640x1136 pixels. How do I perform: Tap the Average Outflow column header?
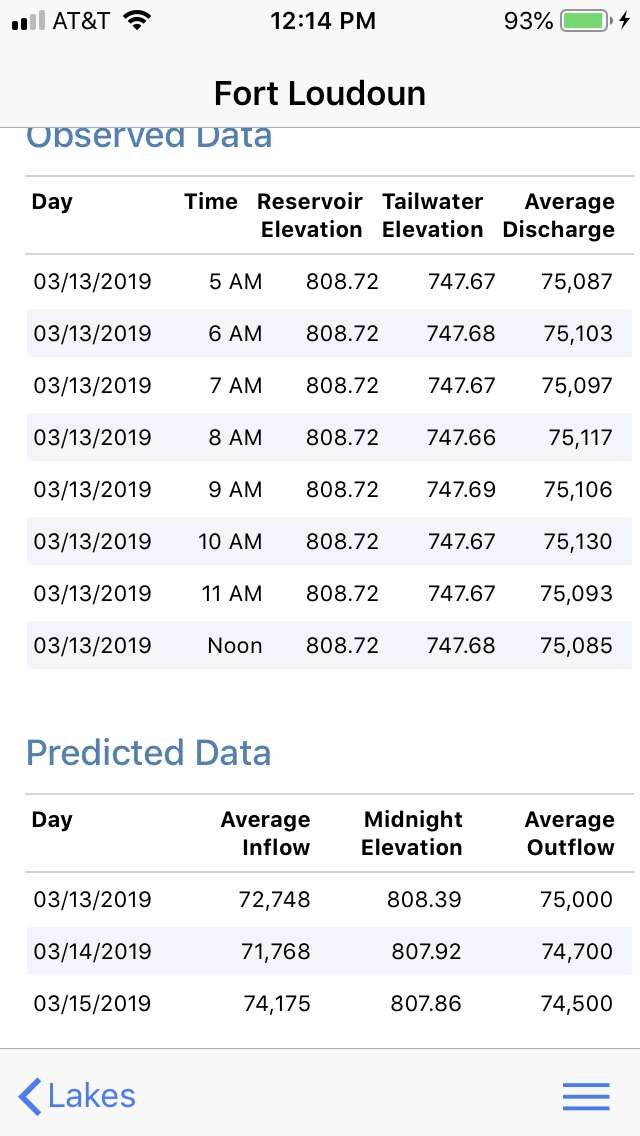[569, 833]
